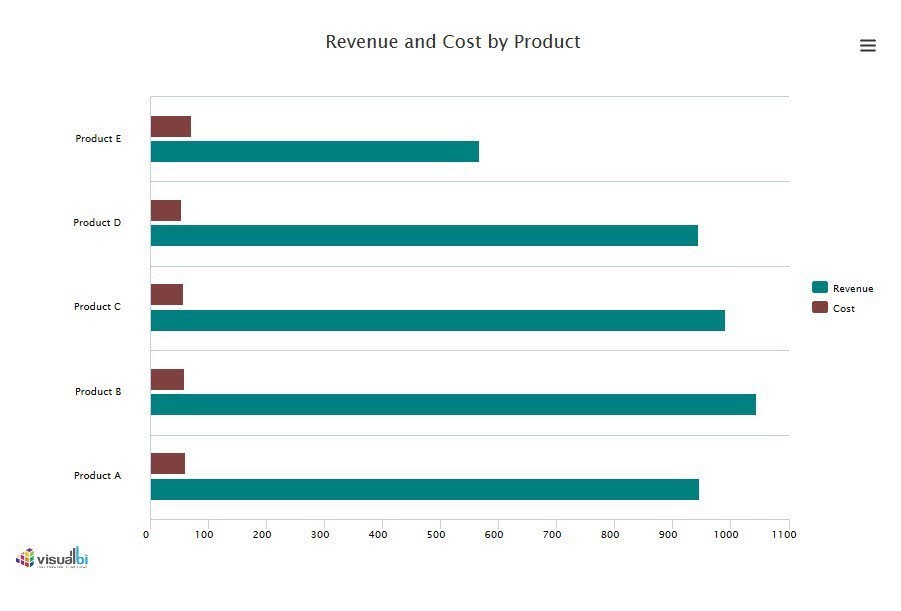901x611 pixels.
Task: Select Product A cost bar
Action: coord(167,464)
